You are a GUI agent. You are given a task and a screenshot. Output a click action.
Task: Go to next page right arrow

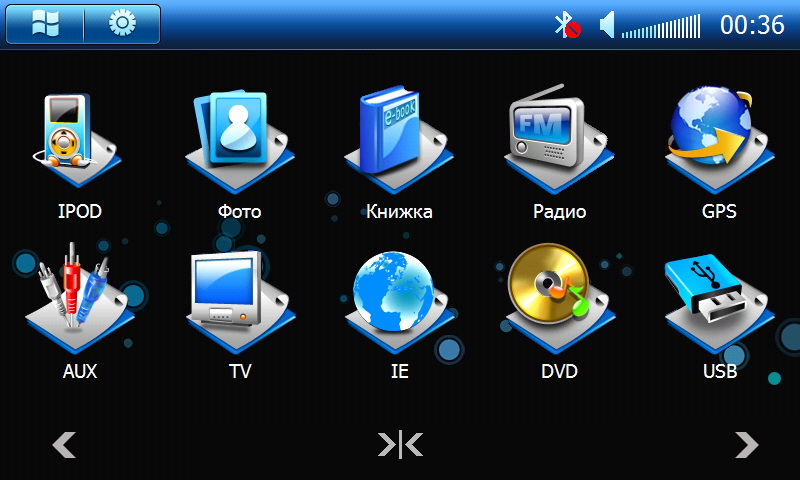pyautogui.click(x=746, y=444)
